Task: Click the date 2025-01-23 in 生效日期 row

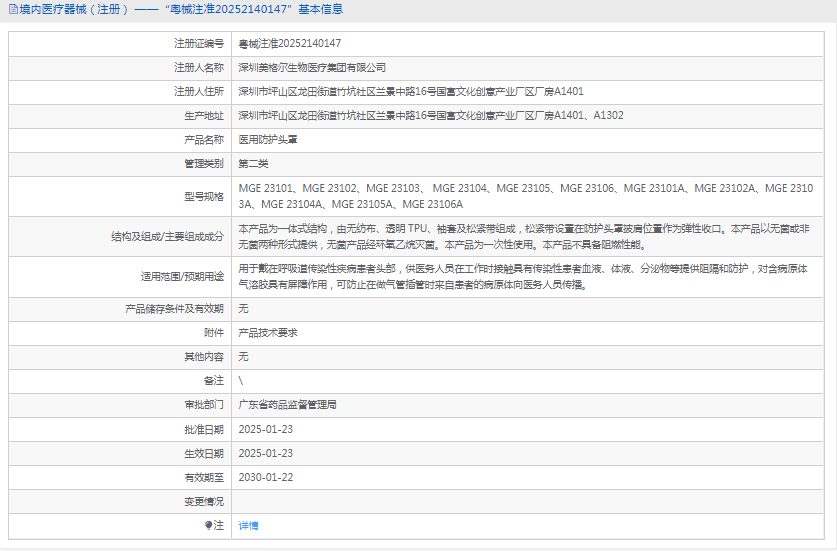Action: pyautogui.click(x=266, y=453)
